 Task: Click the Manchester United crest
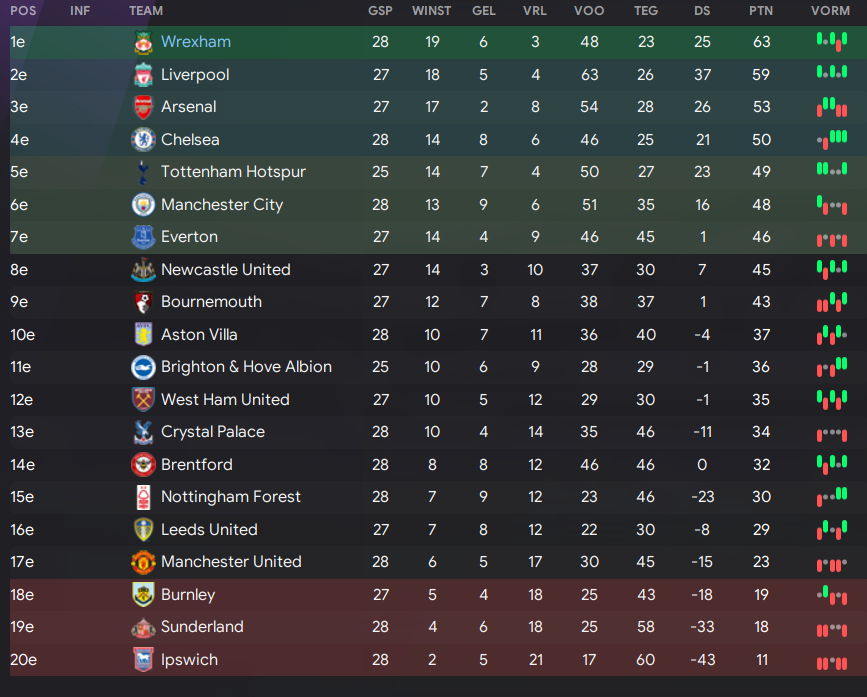[x=143, y=562]
